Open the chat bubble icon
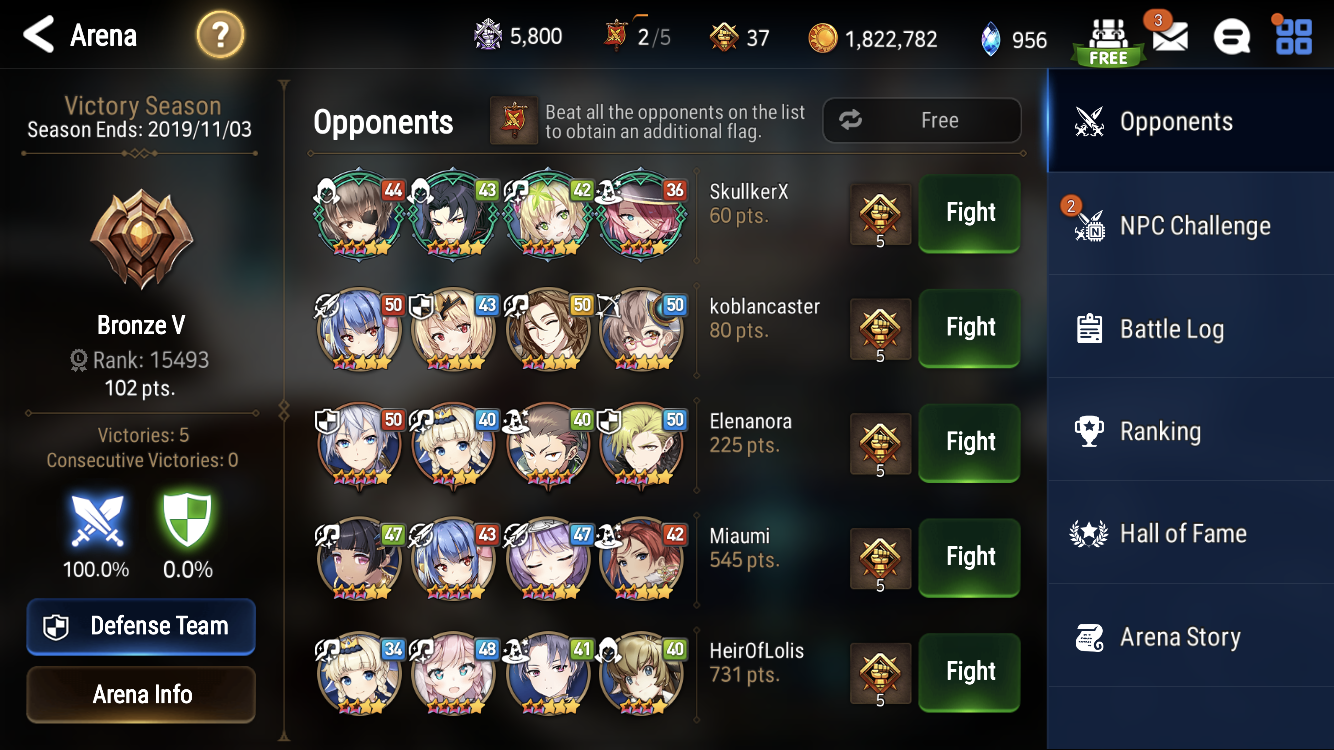The width and height of the screenshot is (1334, 750). [x=1231, y=38]
